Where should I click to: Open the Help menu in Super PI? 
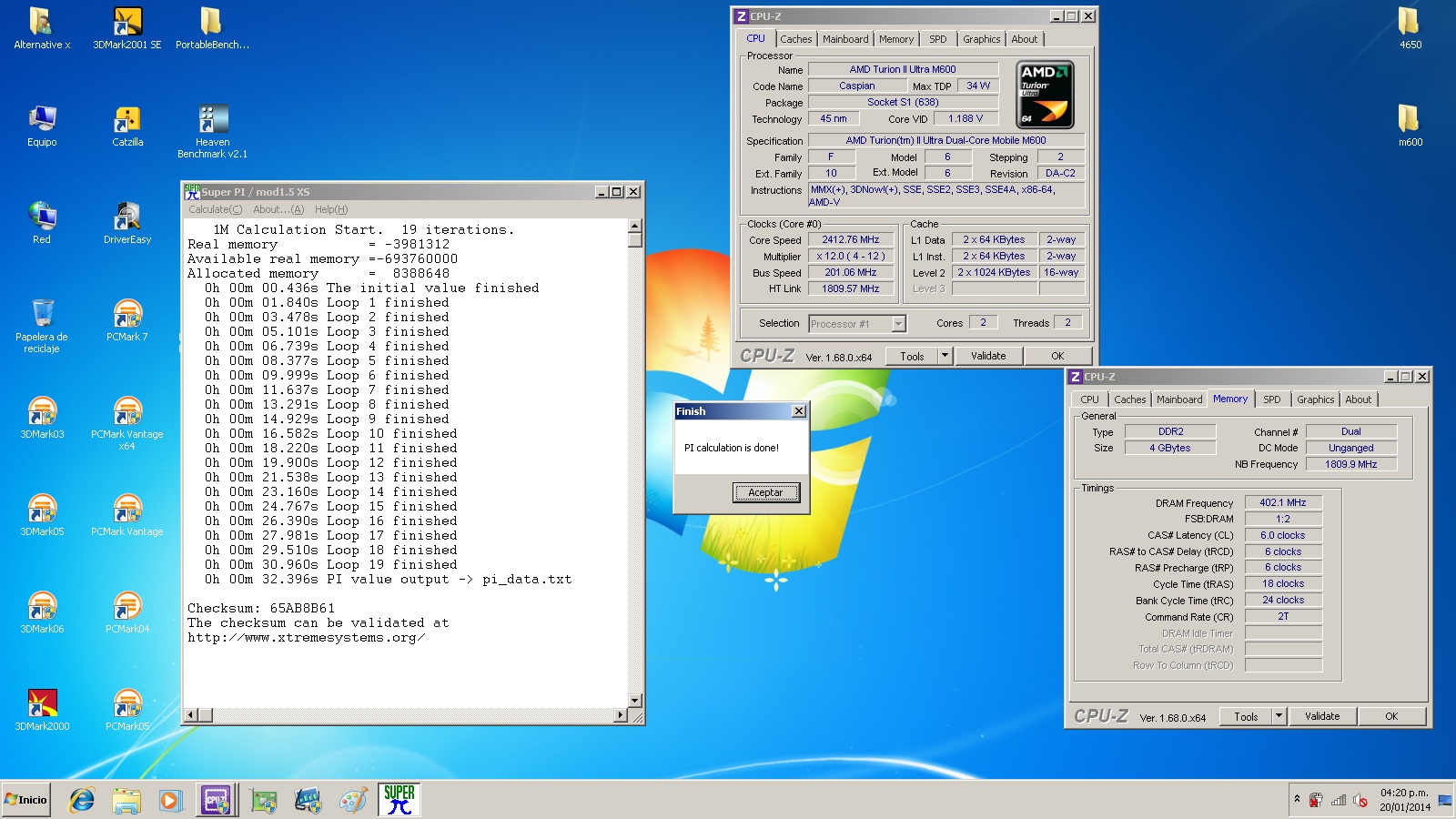pos(331,209)
